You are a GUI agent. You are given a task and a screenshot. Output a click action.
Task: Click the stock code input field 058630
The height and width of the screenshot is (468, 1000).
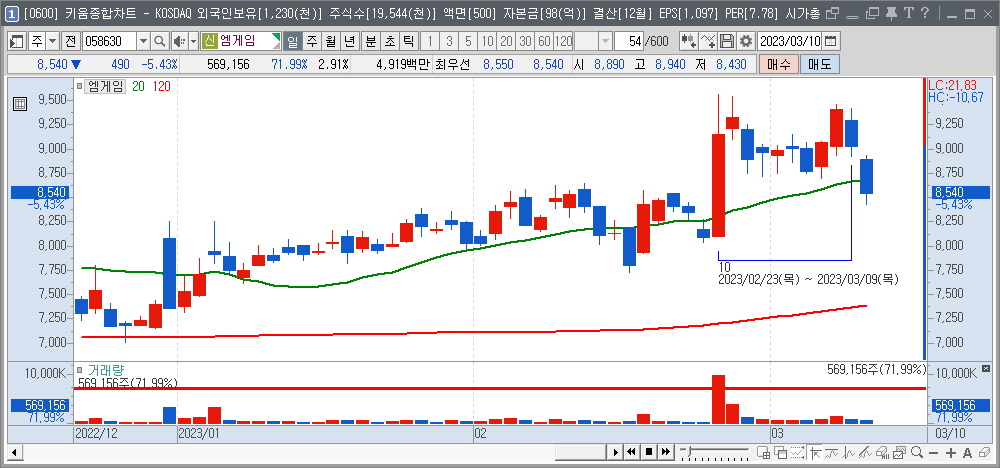[x=110, y=42]
